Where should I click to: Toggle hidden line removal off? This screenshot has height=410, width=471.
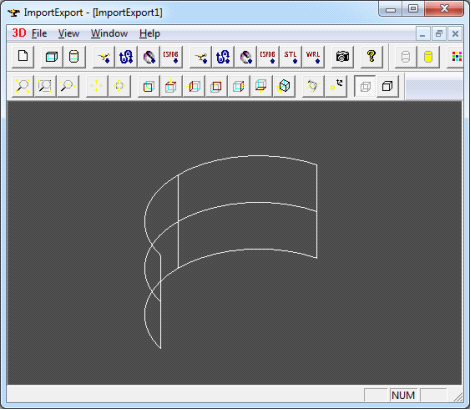click(x=365, y=86)
